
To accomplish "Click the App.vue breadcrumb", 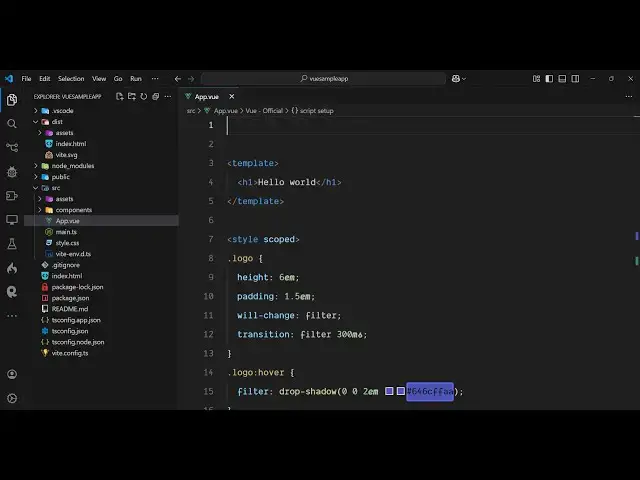I will pos(226,111).
